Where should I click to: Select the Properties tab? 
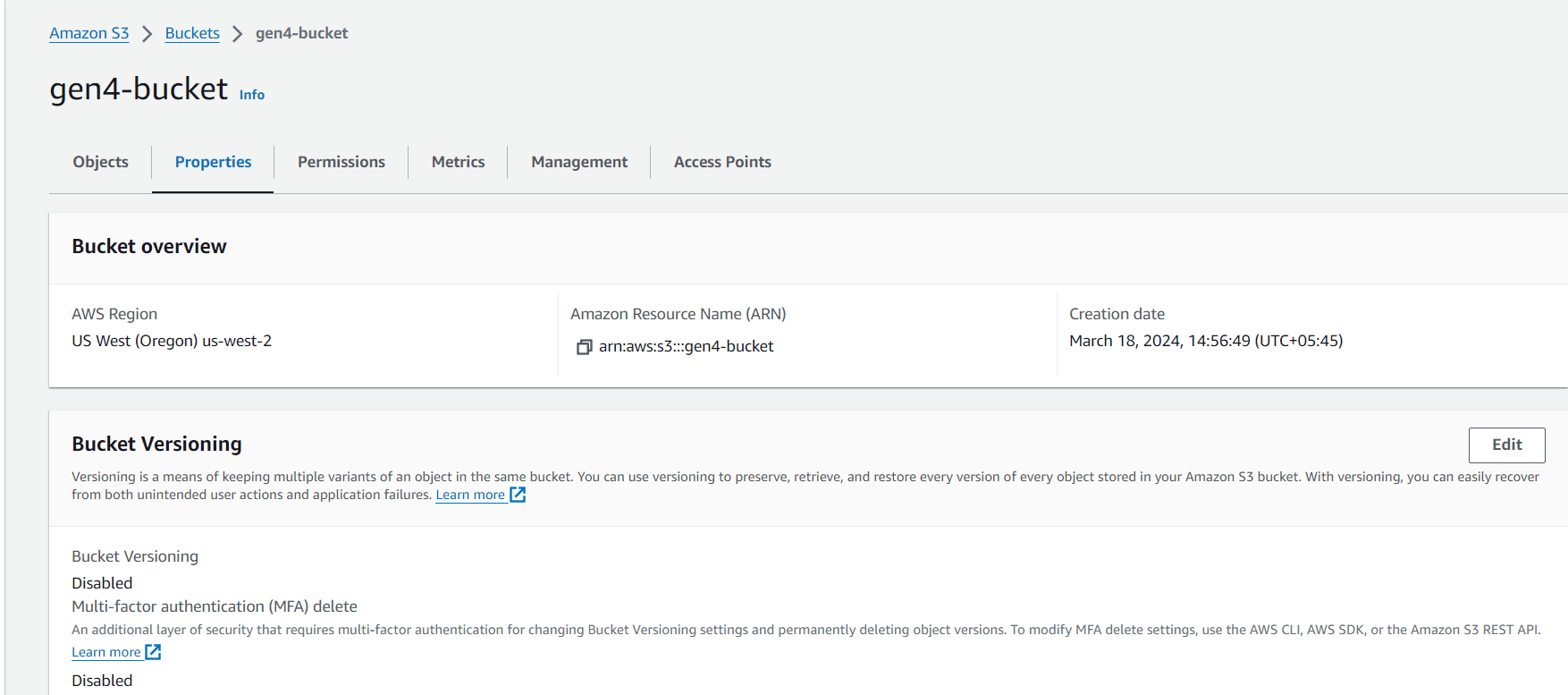click(x=213, y=162)
